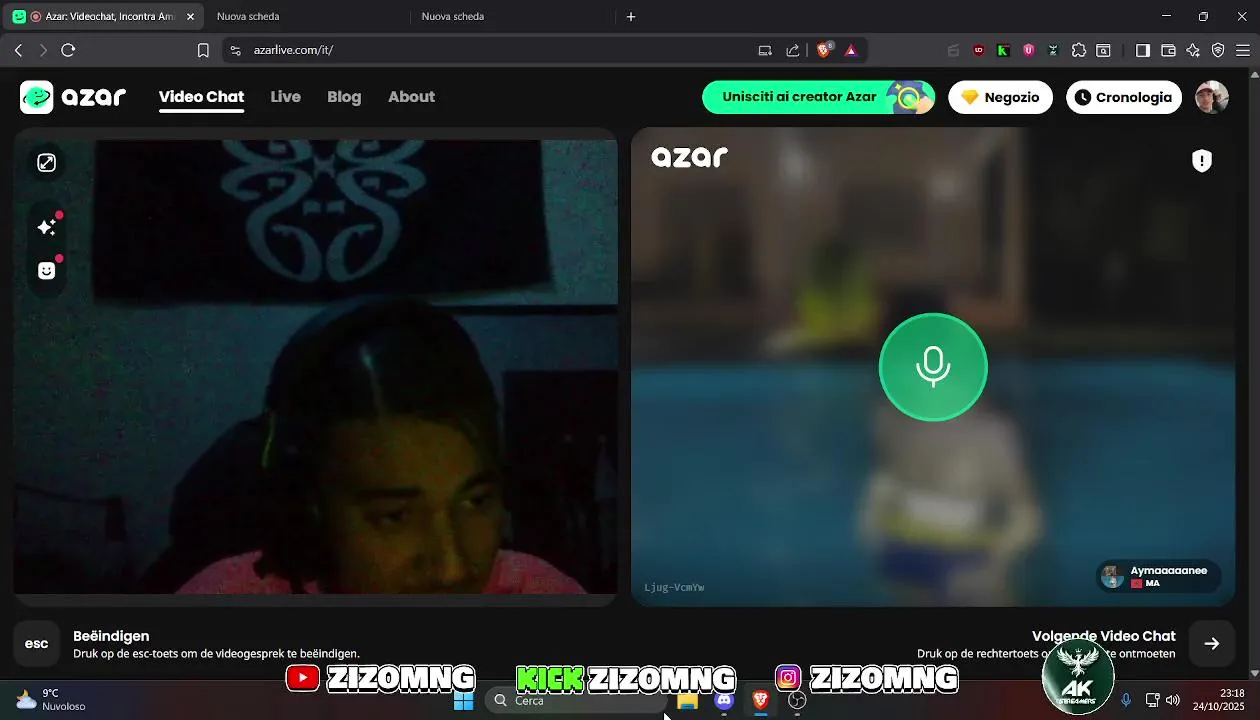Image resolution: width=1260 pixels, height=720 pixels.
Task: Select the Video Chat tab
Action: coord(201,97)
